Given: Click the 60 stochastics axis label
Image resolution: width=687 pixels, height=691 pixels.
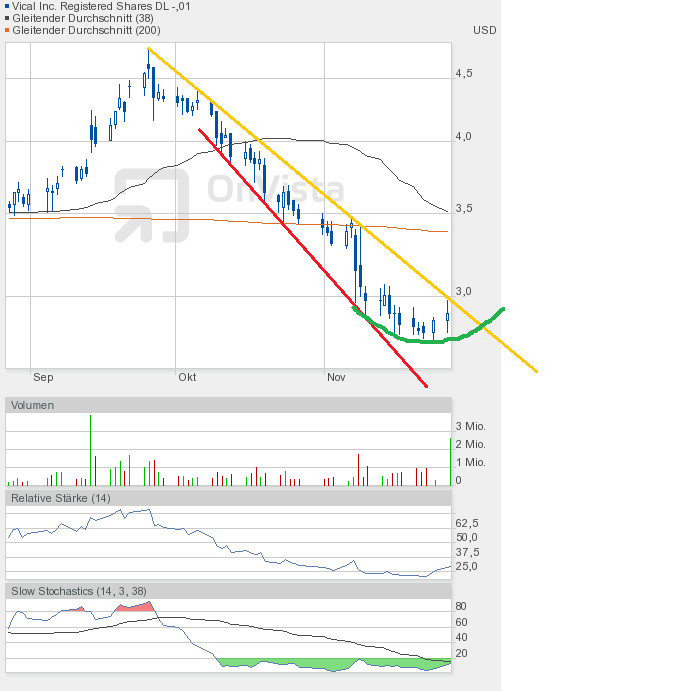Looking at the screenshot, I should click(x=461, y=622).
